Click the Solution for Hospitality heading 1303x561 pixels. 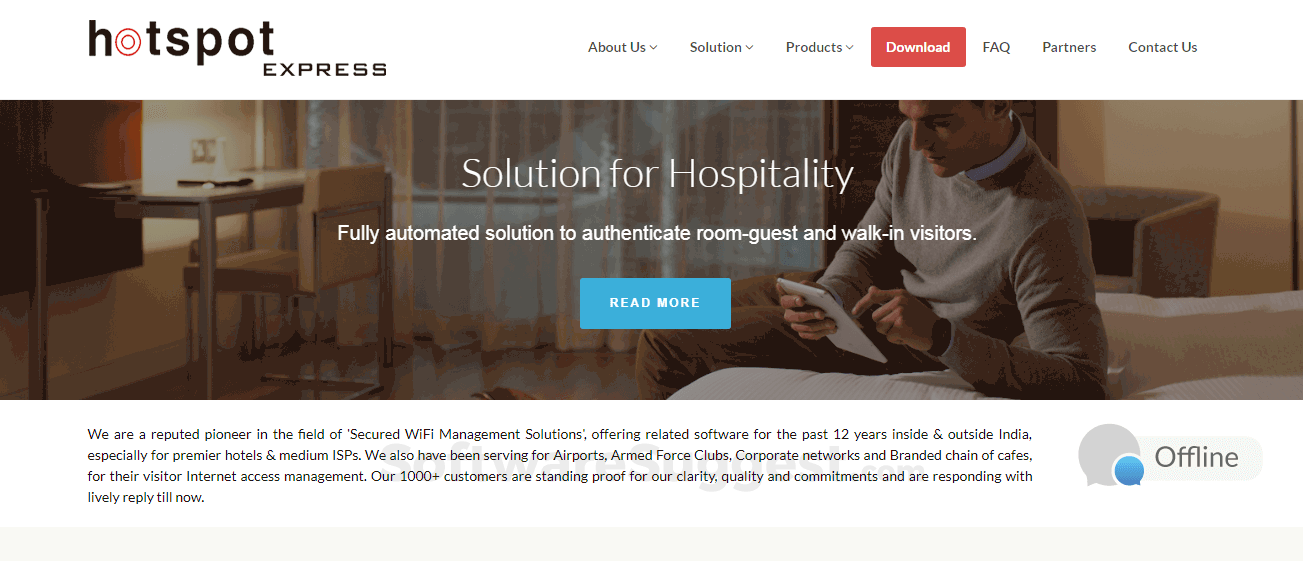pyautogui.click(x=657, y=174)
